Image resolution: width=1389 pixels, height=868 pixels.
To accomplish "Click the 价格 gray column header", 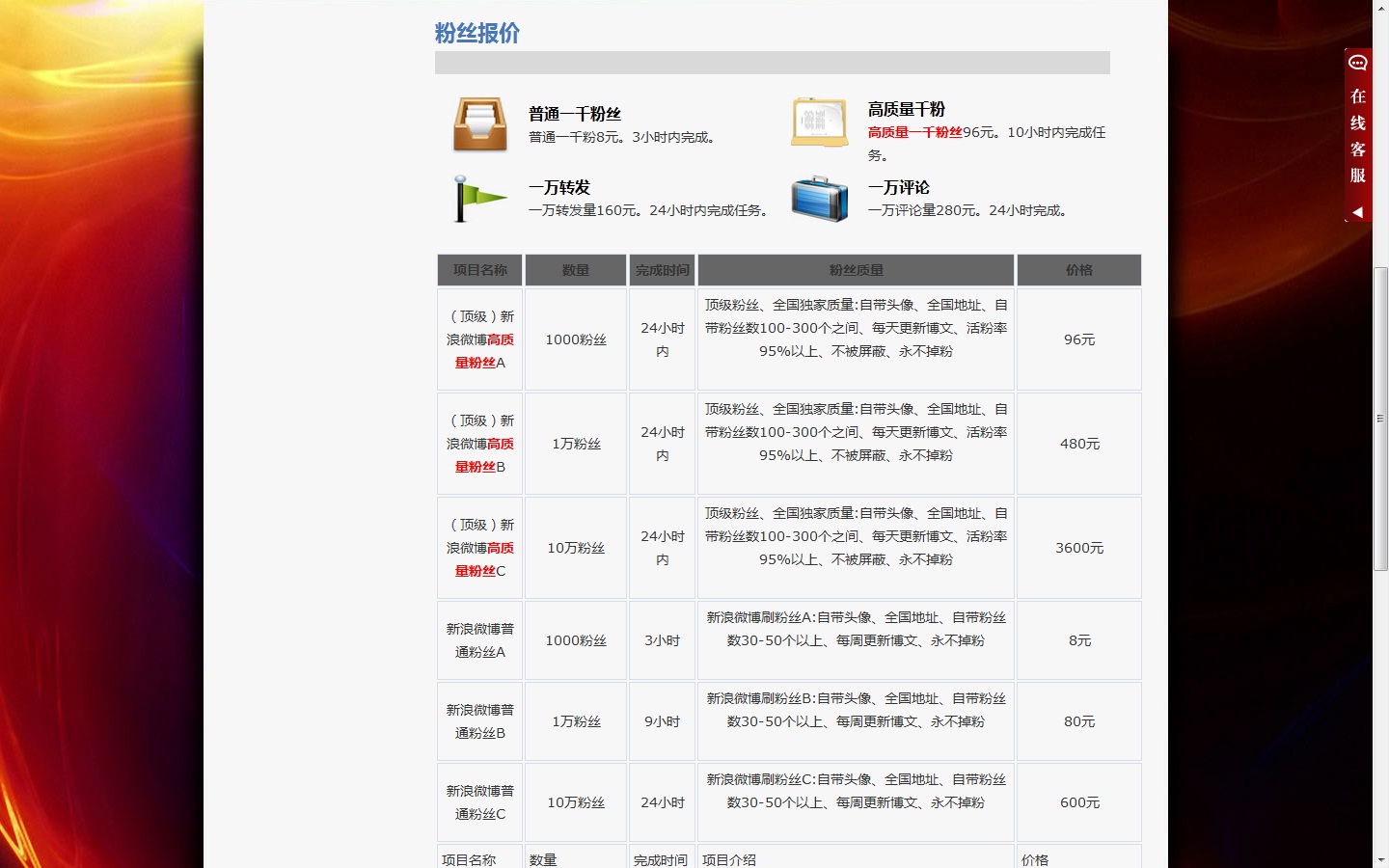I will 1079,270.
